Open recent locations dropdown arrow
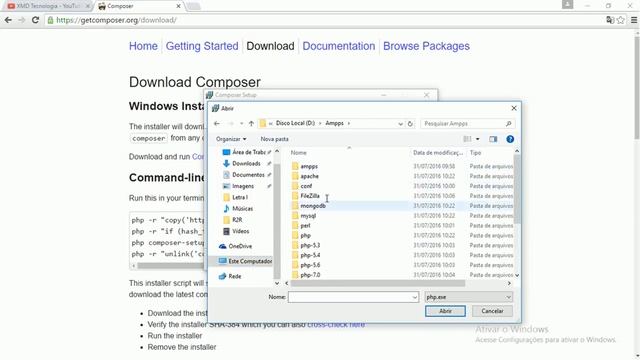 [x=241, y=123]
